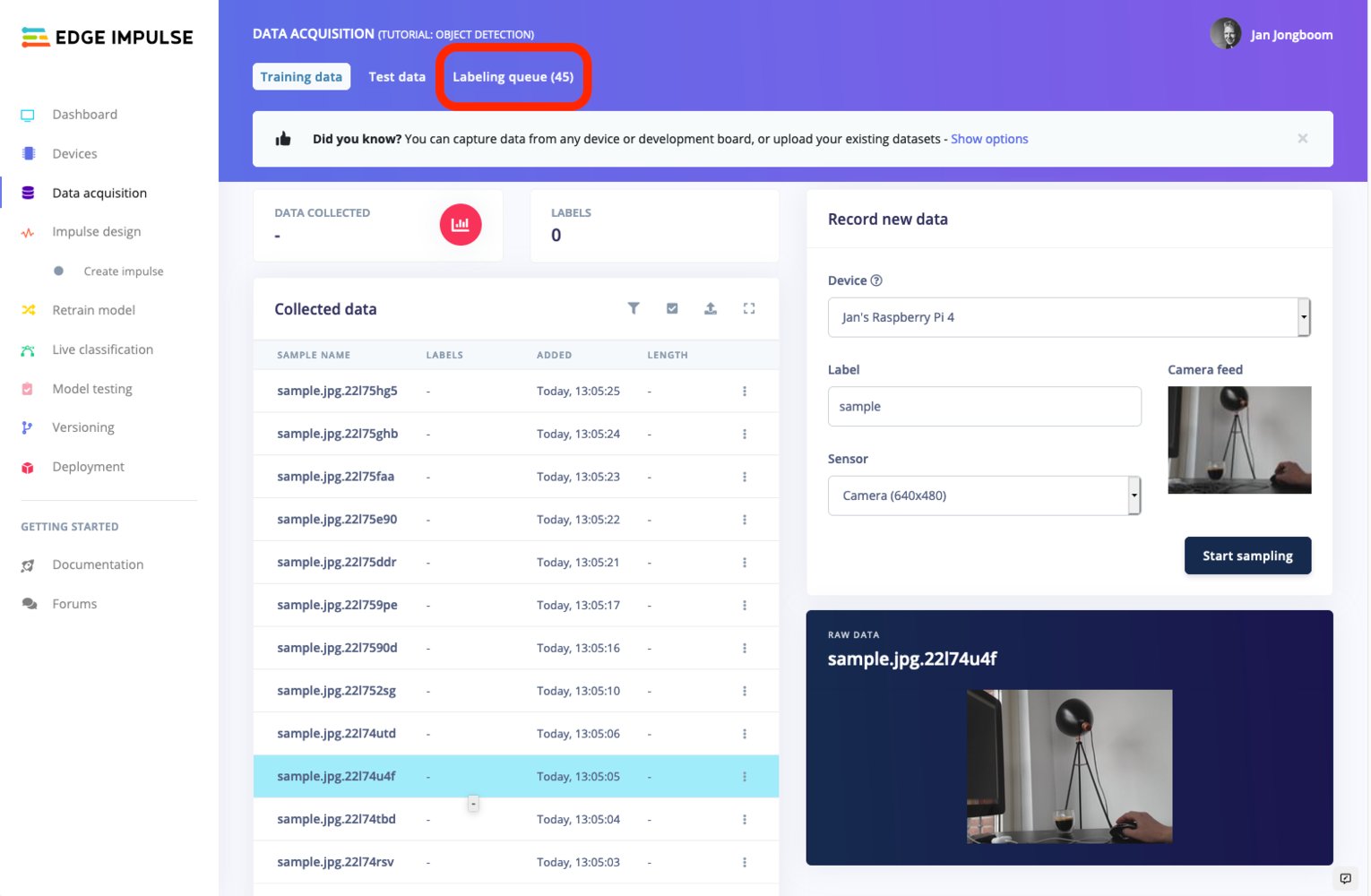
Task: Click the Label input field containing sample
Action: pos(984,407)
